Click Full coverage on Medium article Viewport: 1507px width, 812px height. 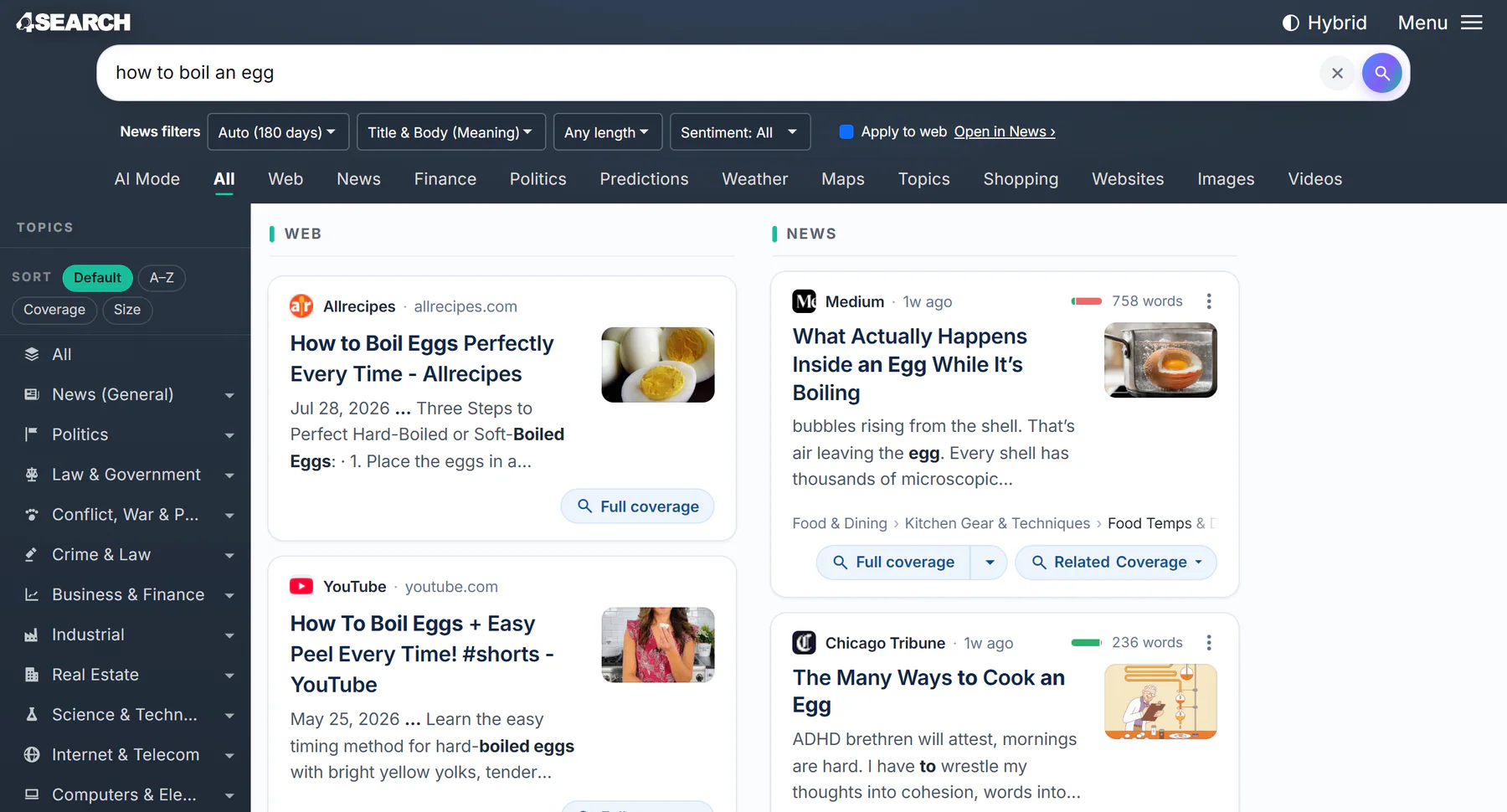pos(893,563)
